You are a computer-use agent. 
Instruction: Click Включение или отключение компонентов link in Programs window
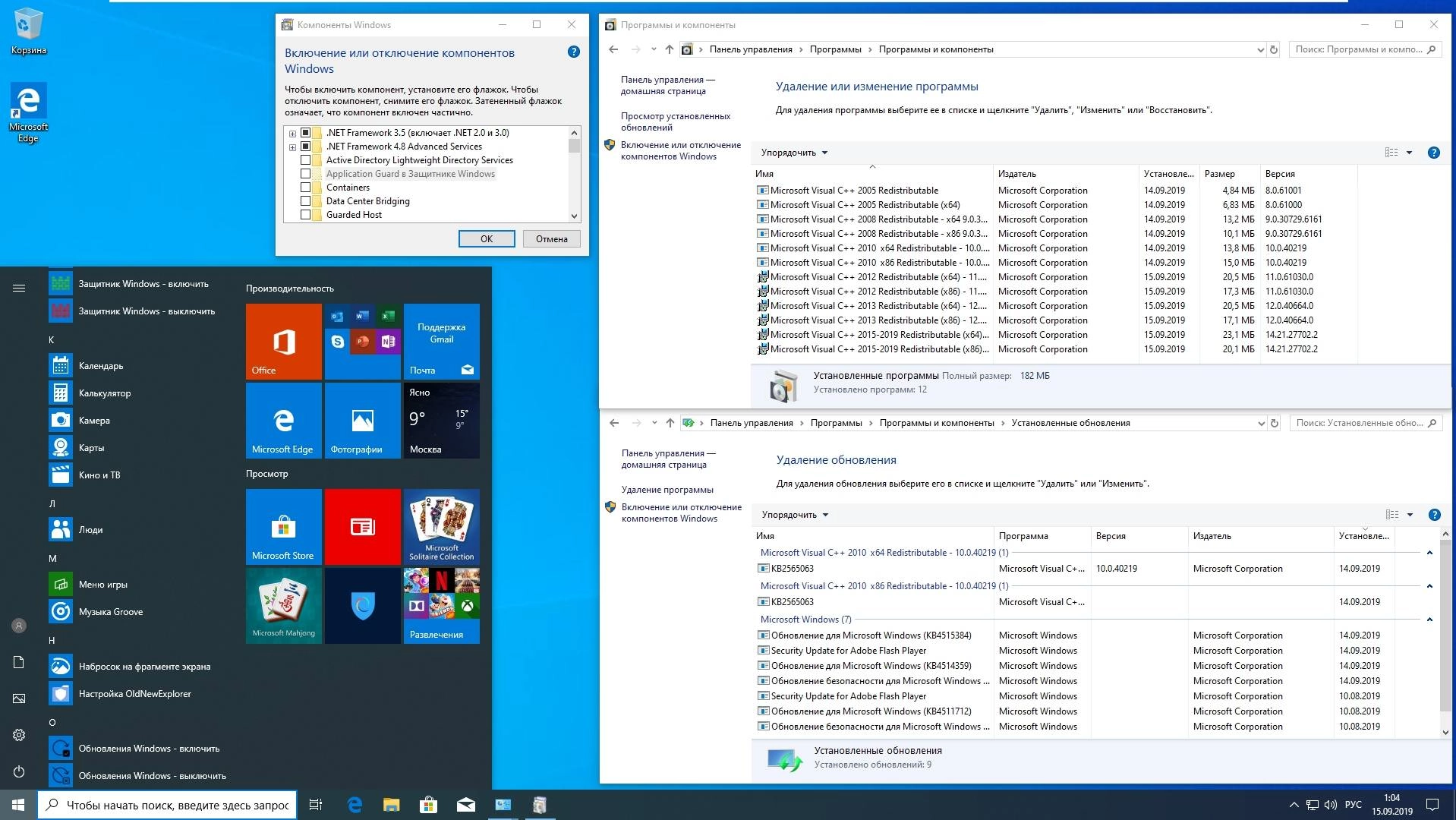coord(680,150)
